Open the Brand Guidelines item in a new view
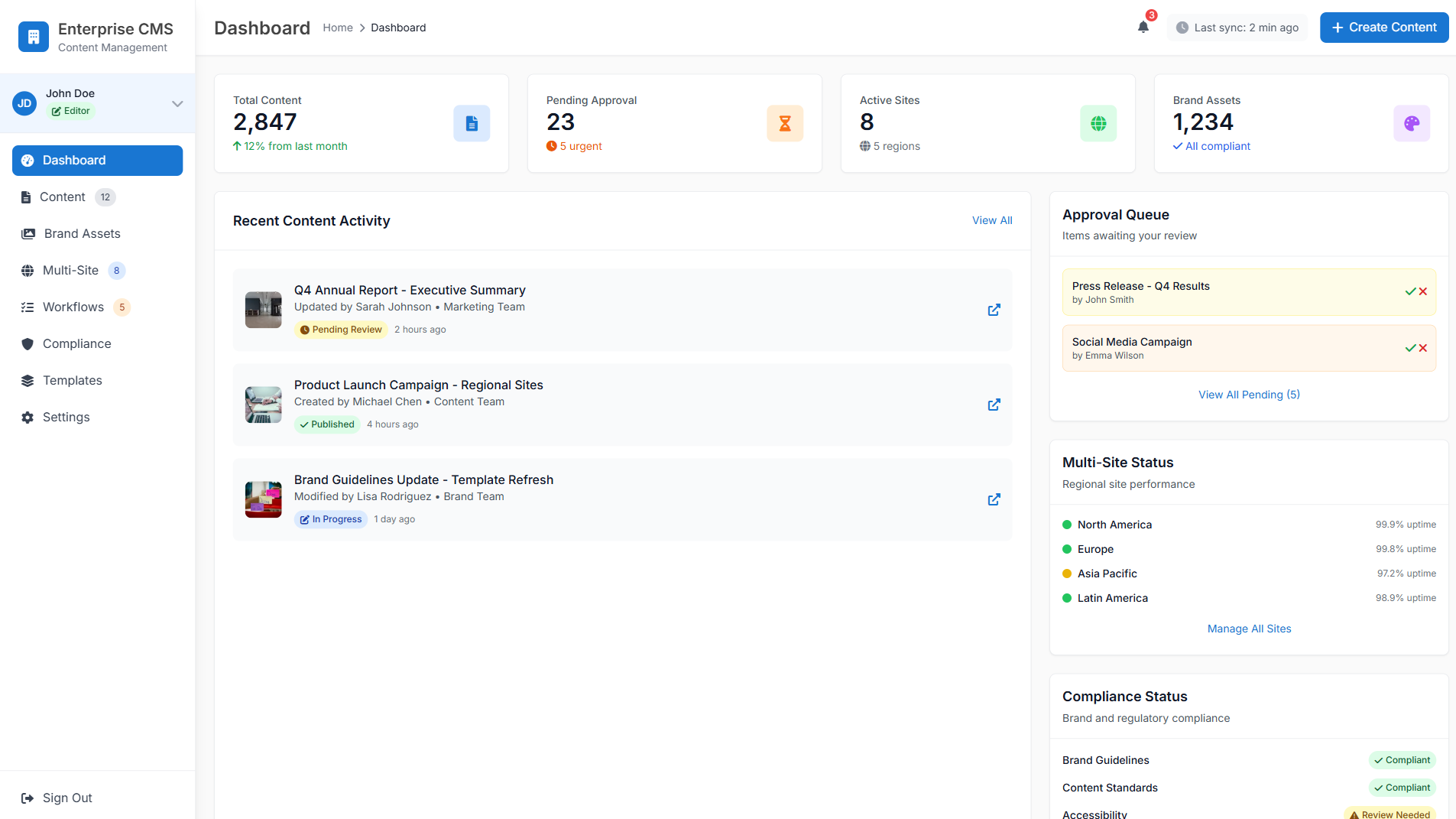Screen dimensions: 1456x819 tap(994, 499)
